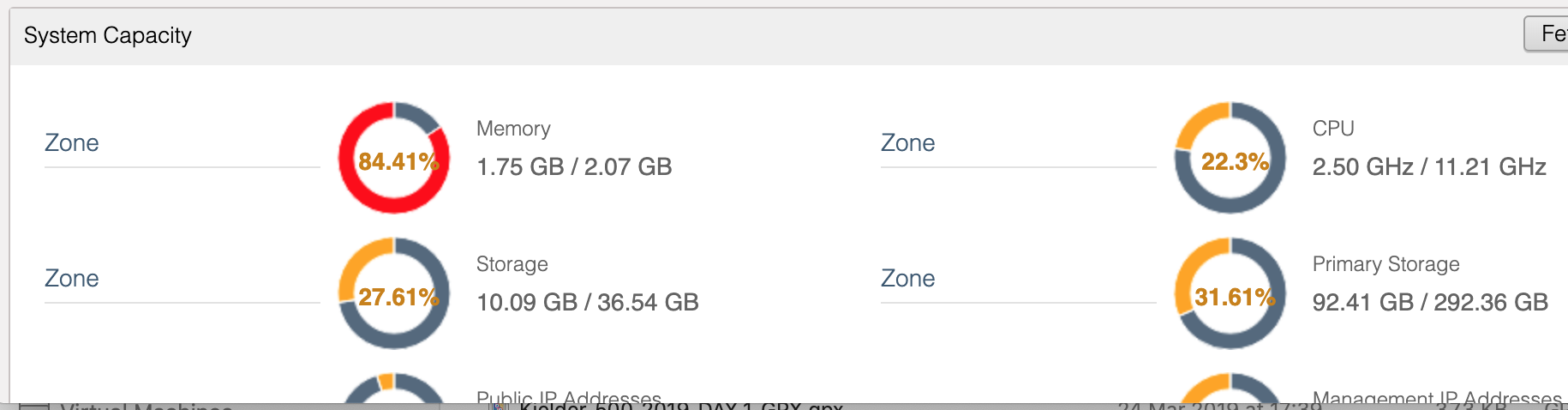Click the Storage 27.61% donut chart
Image resolution: width=1568 pixels, height=410 pixels.
[394, 293]
